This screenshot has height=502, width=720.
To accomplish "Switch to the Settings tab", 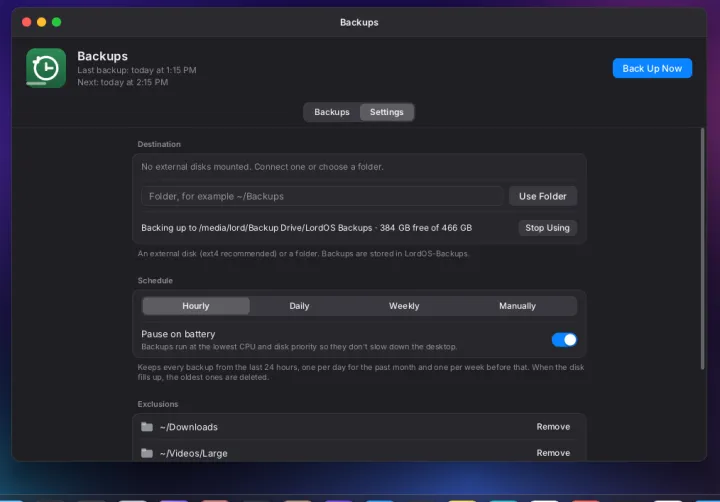I will (x=387, y=112).
